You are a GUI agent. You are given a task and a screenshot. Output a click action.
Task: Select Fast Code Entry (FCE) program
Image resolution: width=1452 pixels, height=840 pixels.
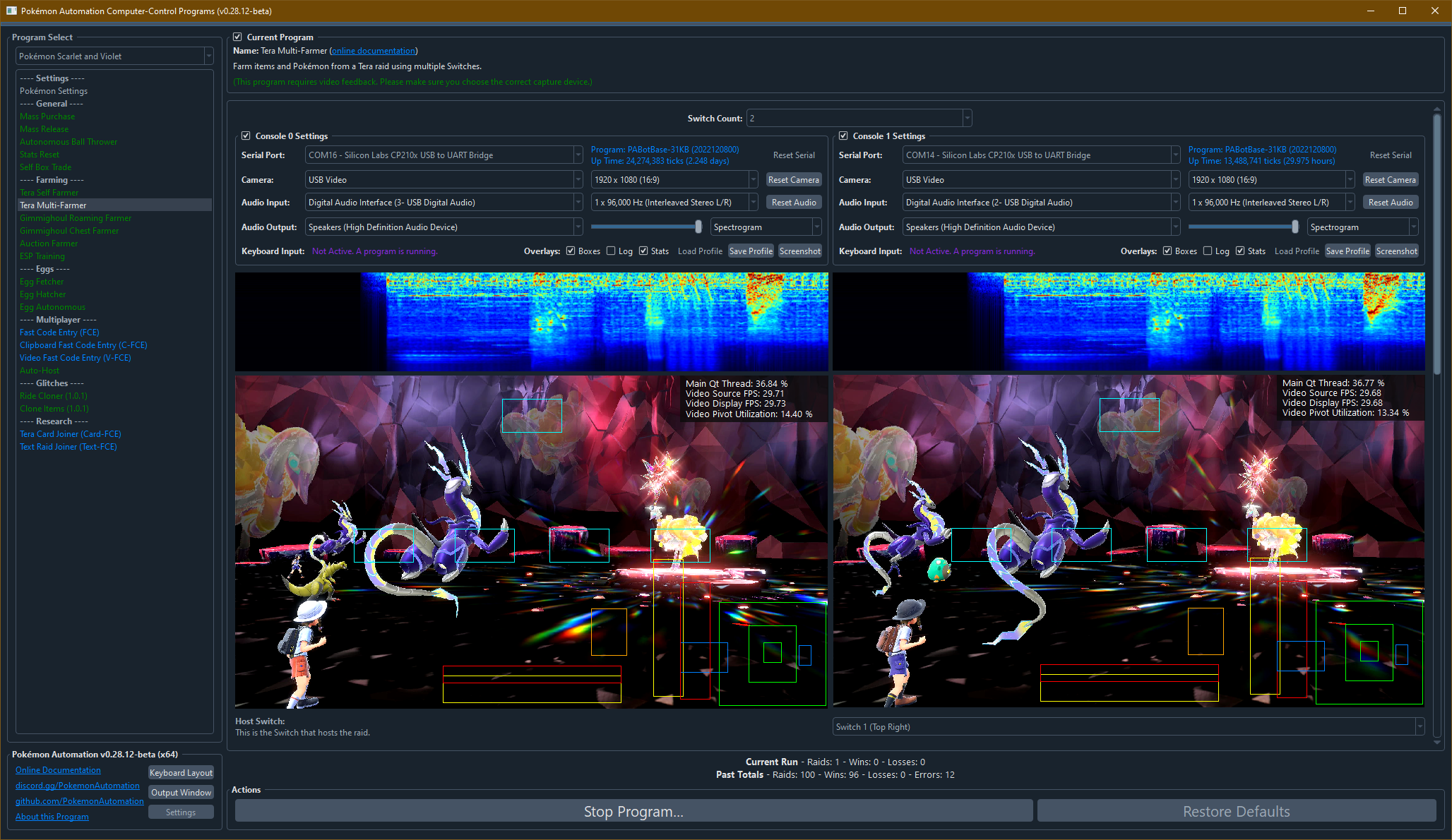(x=59, y=332)
